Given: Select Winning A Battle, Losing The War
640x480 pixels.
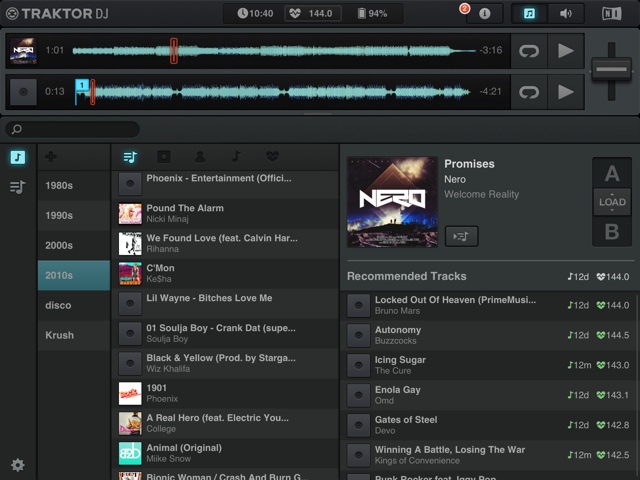Looking at the screenshot, I should pyautogui.click(x=488, y=455).
